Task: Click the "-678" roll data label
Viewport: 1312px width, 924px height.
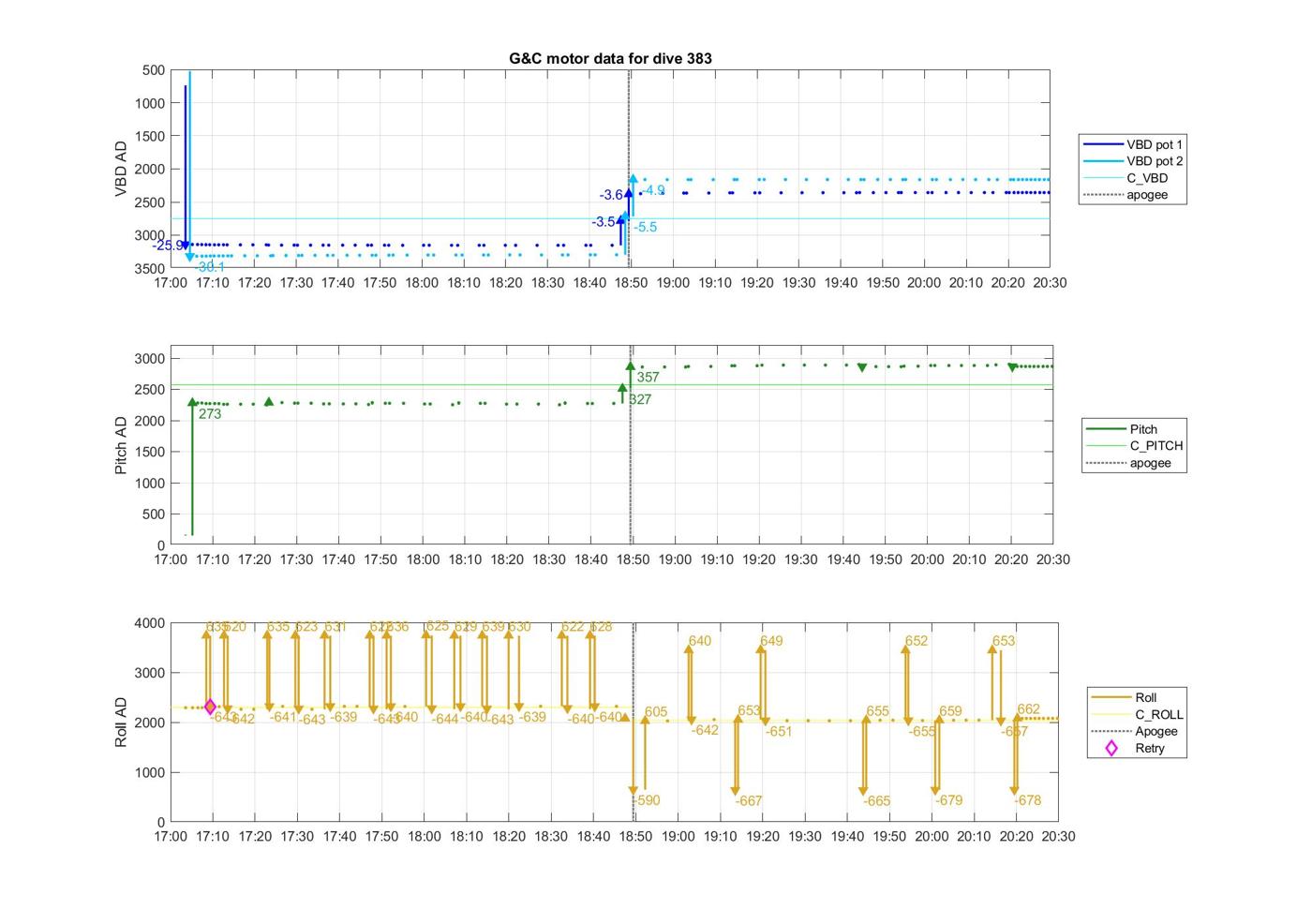Action: (1027, 800)
